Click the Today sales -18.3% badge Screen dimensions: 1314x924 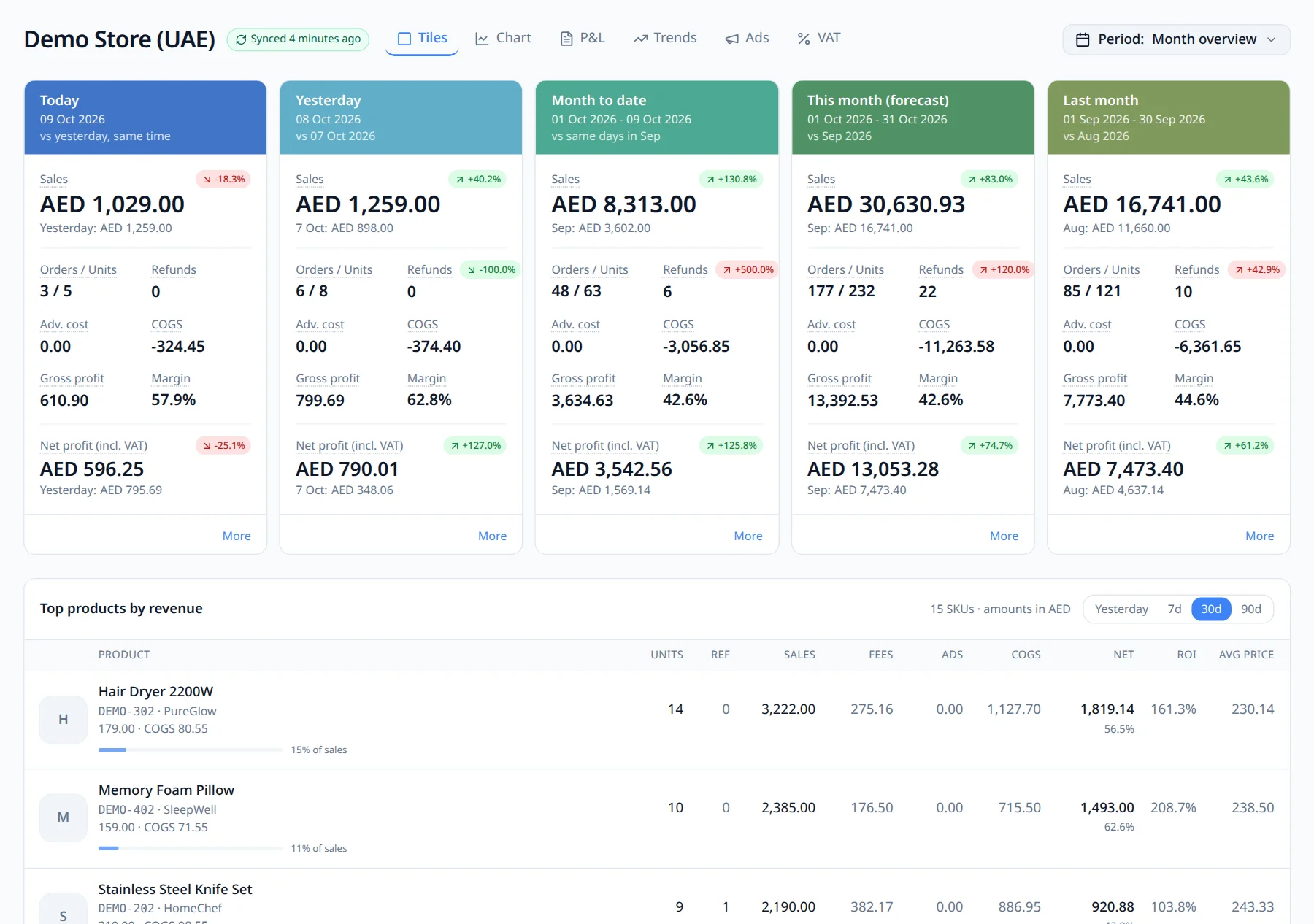223,180
